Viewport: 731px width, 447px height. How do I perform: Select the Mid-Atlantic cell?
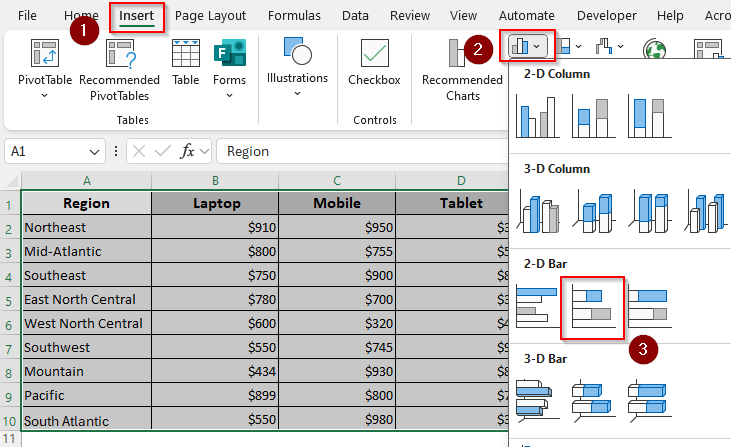click(87, 251)
